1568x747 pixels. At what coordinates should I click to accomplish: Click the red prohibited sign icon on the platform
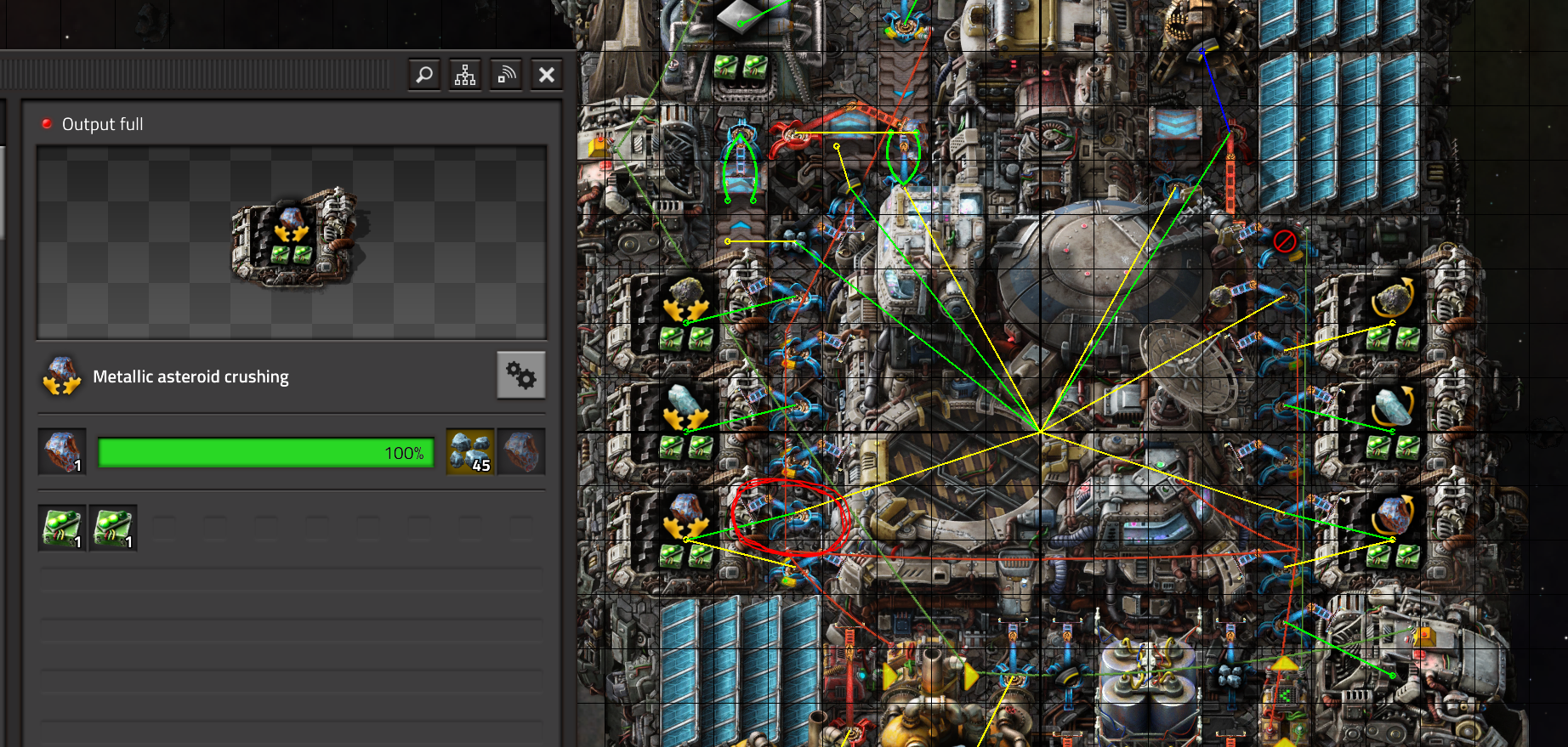[x=1284, y=241]
